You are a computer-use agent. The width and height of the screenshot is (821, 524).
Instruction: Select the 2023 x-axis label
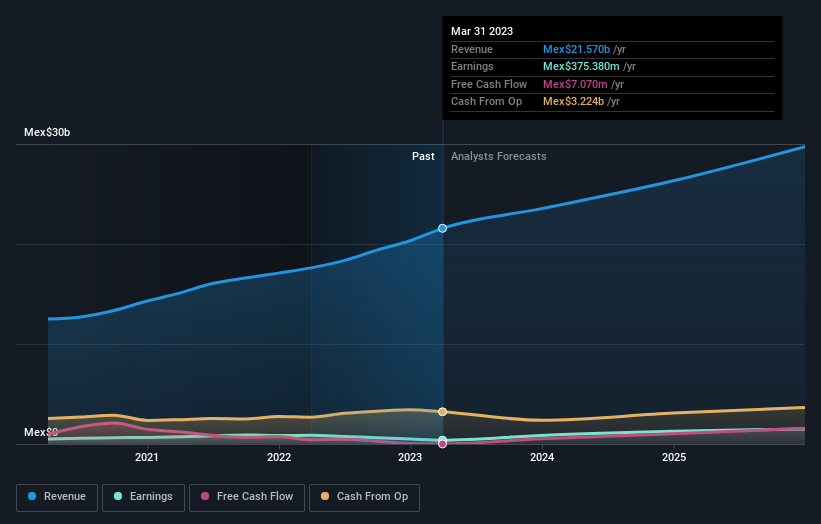(410, 457)
